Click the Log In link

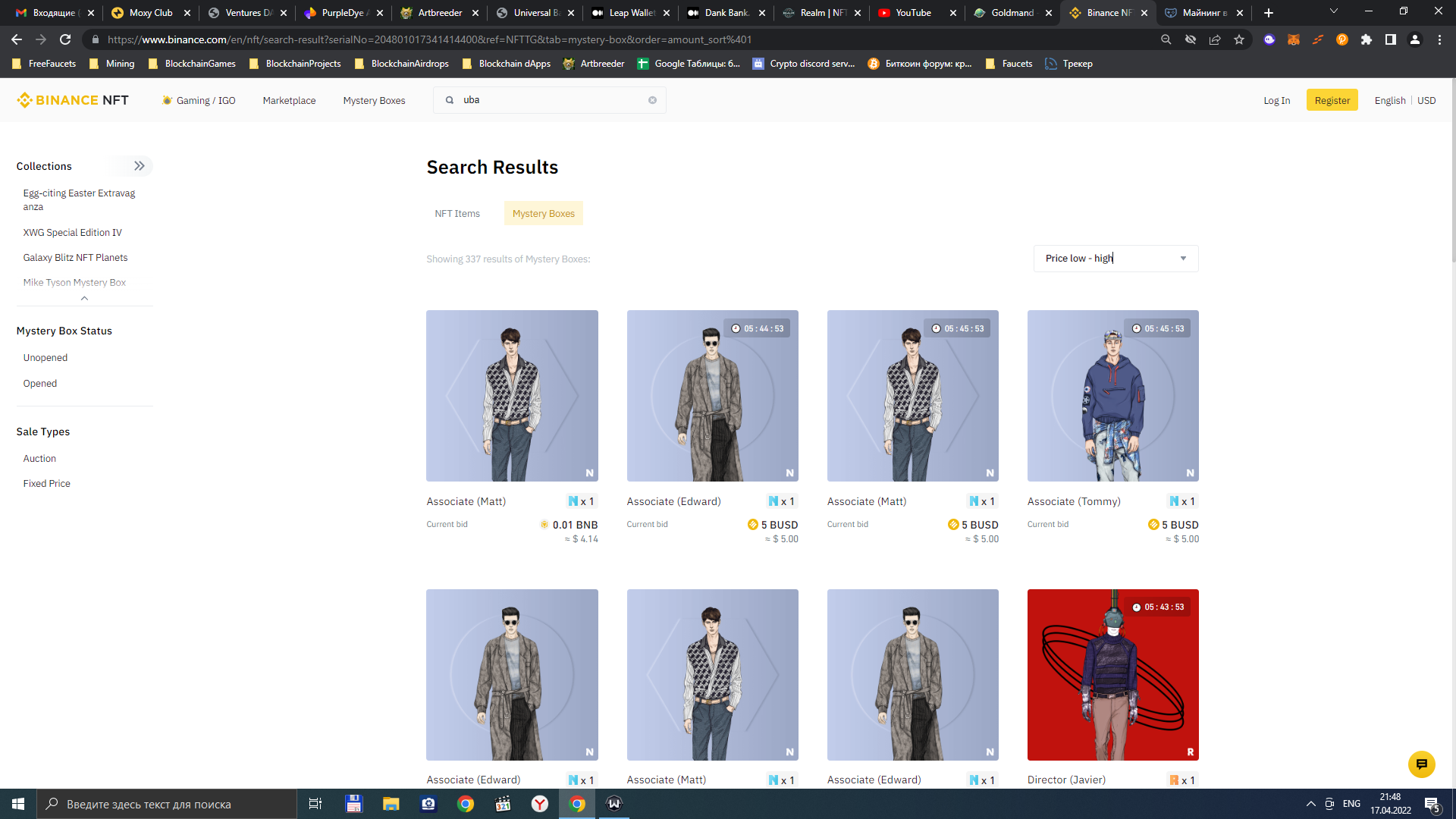click(x=1276, y=100)
